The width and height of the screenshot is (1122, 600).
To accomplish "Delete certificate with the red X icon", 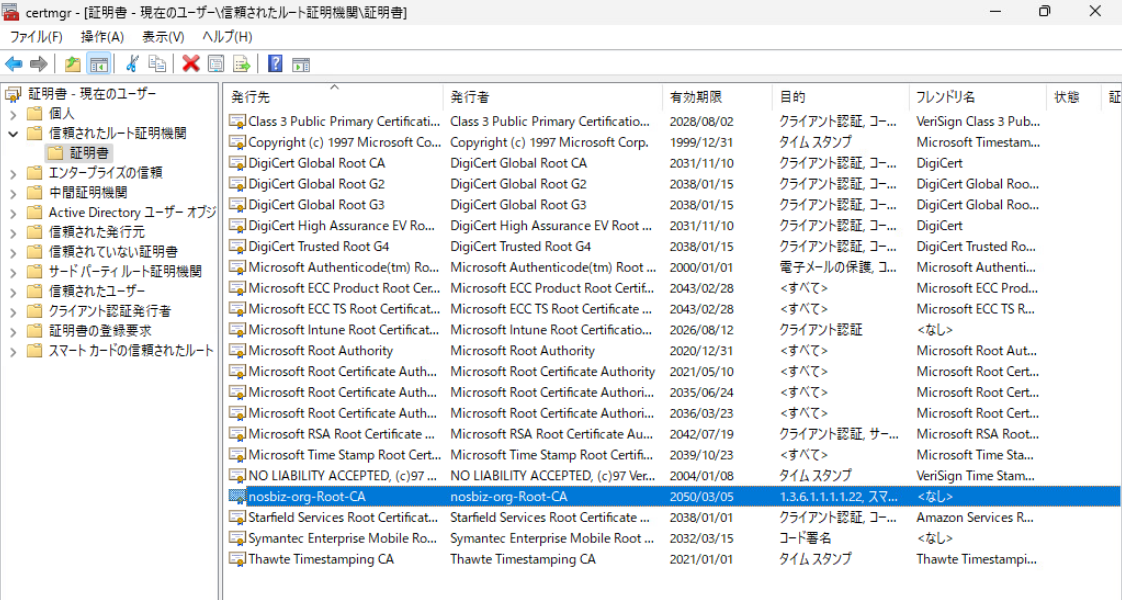I will (x=191, y=64).
